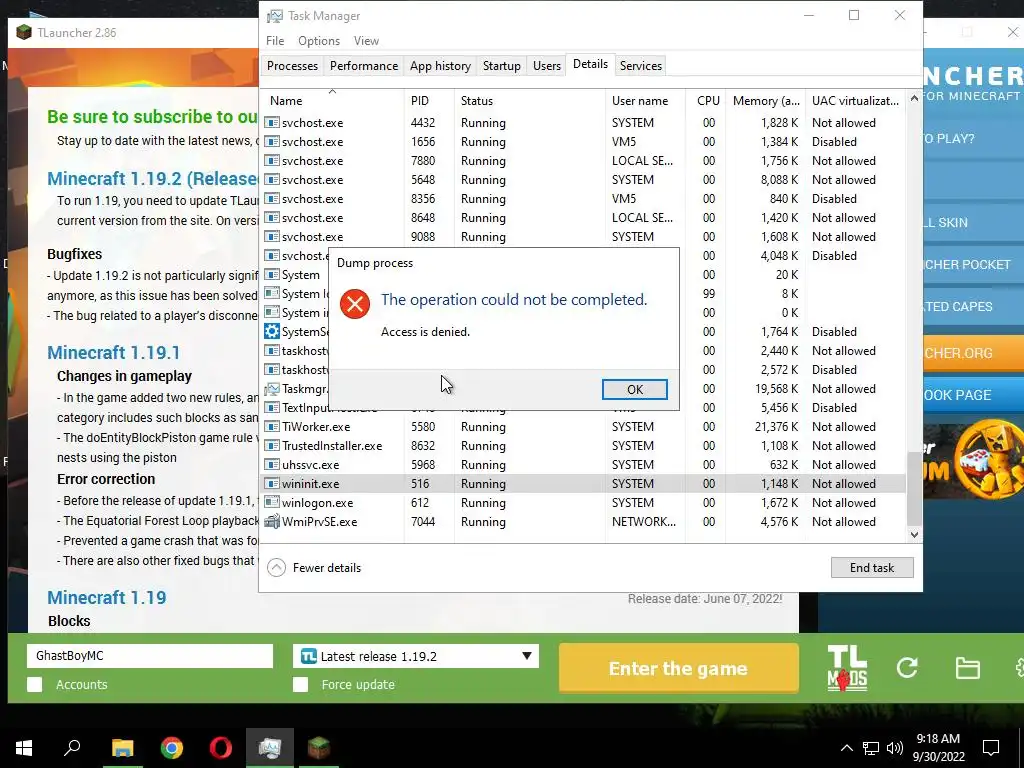Open the File menu in Task Manager

pos(275,40)
